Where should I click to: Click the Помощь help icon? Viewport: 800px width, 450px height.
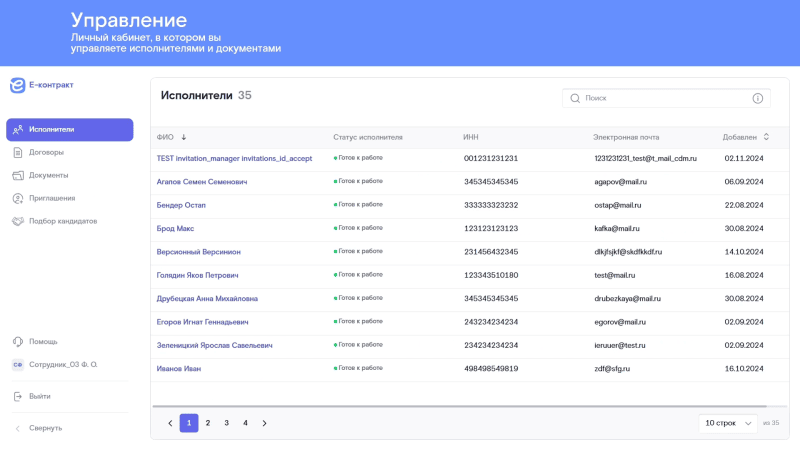pos(18,341)
